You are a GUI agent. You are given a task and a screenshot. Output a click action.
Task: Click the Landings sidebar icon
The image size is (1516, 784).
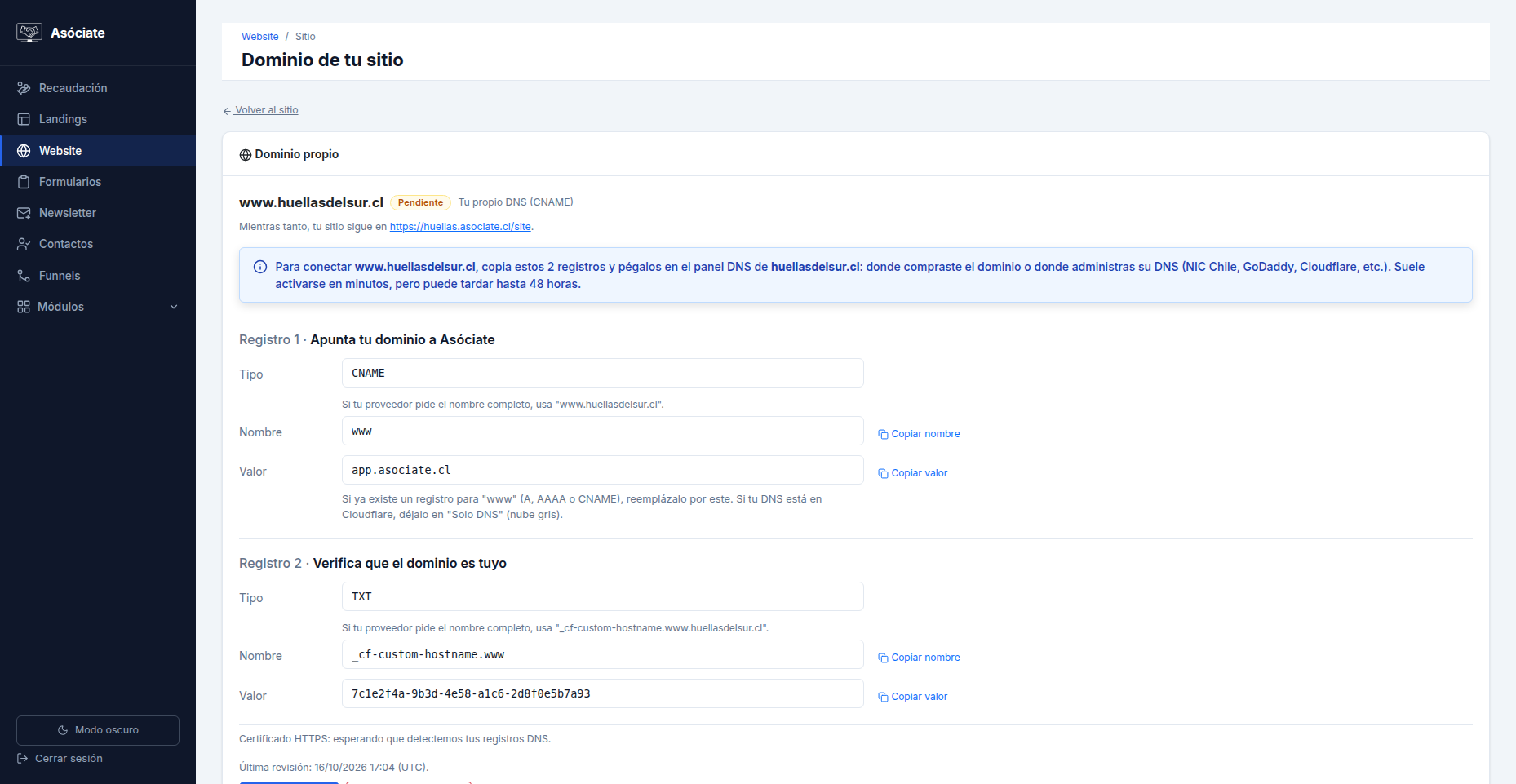point(24,119)
